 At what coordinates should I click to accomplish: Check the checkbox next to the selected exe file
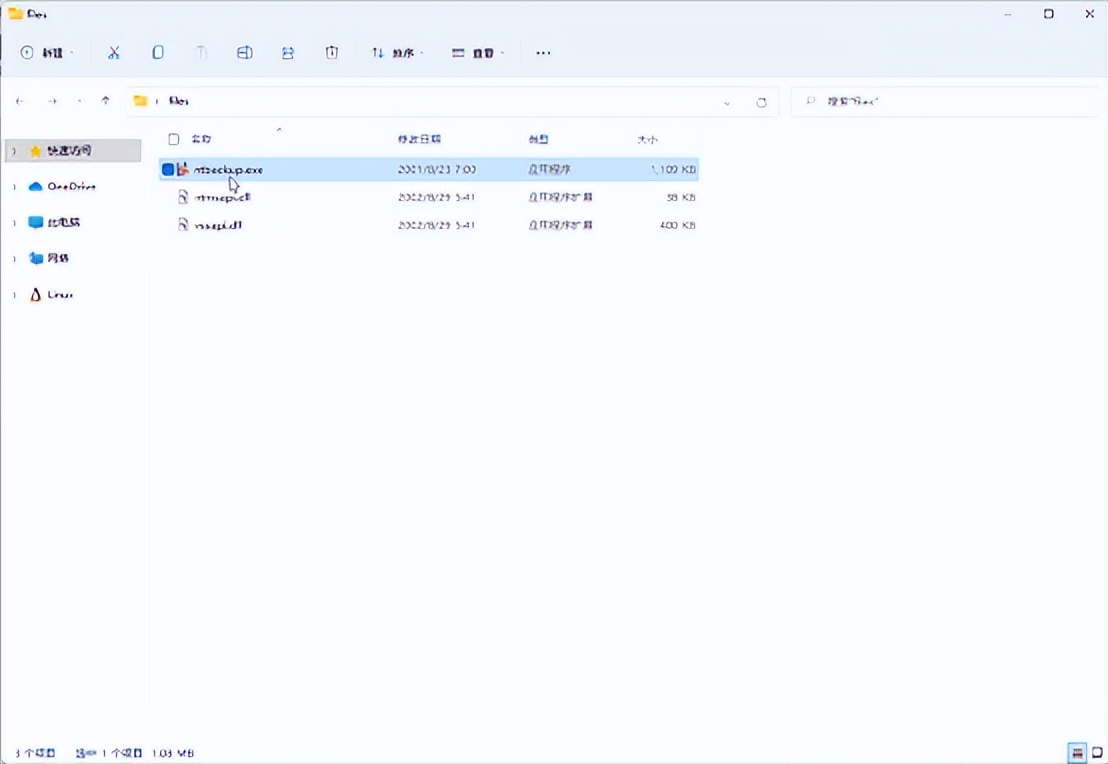pos(167,169)
